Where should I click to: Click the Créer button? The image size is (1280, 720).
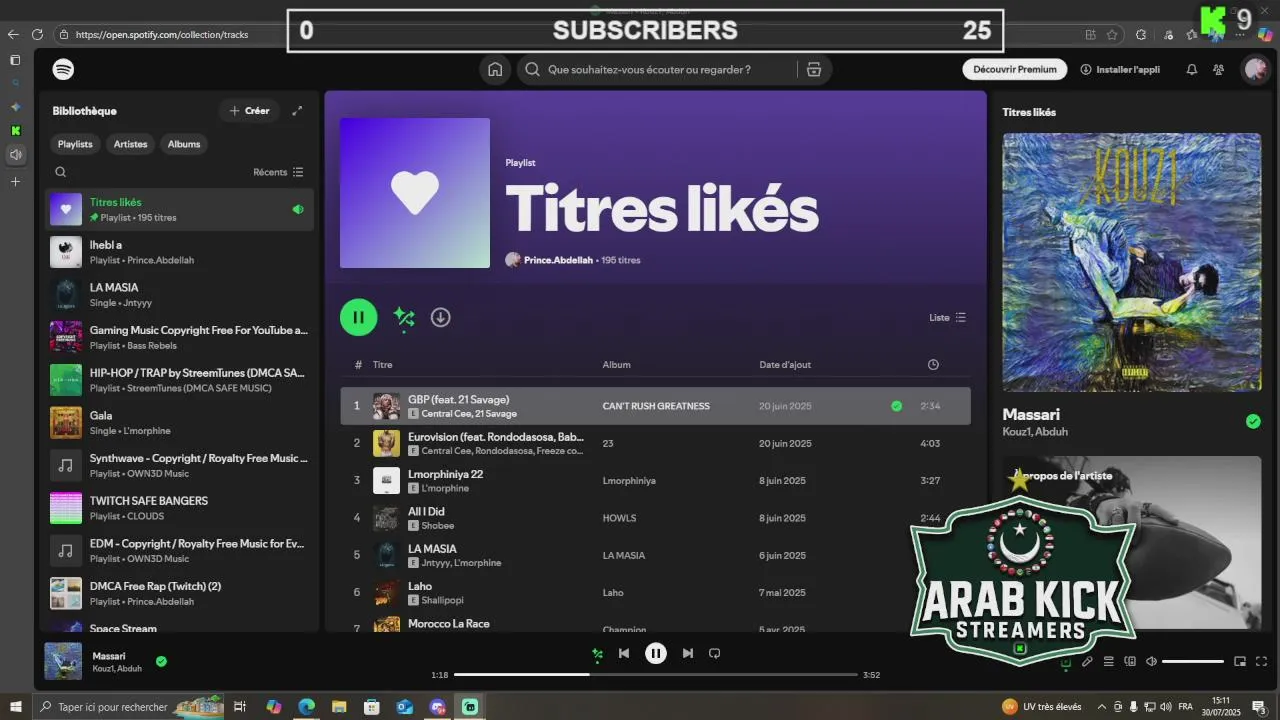[x=250, y=111]
